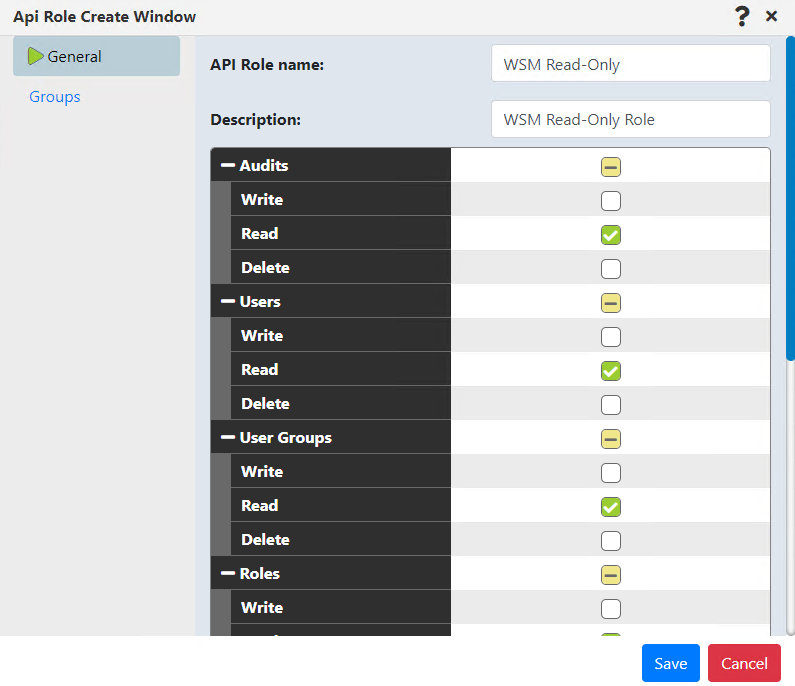Enable Audits Delete permission
Screen dimensions: 795x686
click(610, 269)
